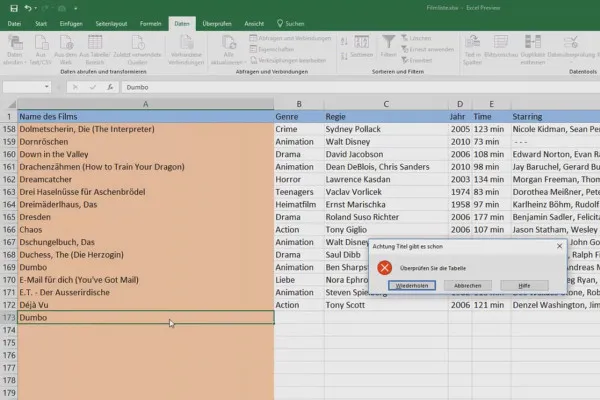Open Datenüberprüfung
The width and height of the screenshot is (600, 400).
[571, 47]
